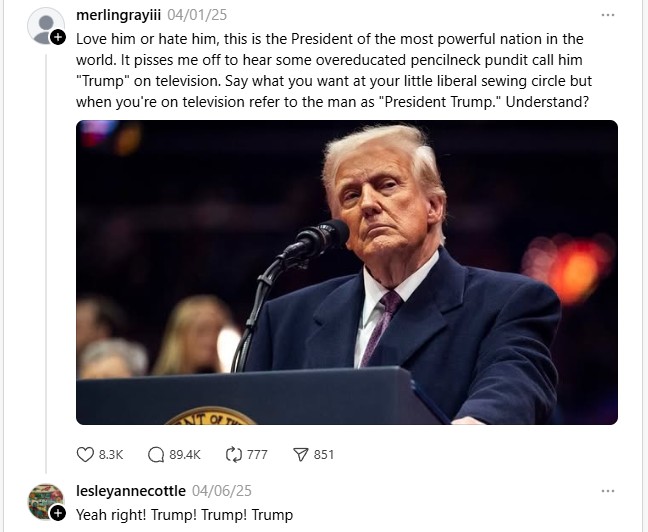This screenshot has height=532, width=648.
Task: Follow lesleyannecottle using the plus badge
Action: pos(58,512)
